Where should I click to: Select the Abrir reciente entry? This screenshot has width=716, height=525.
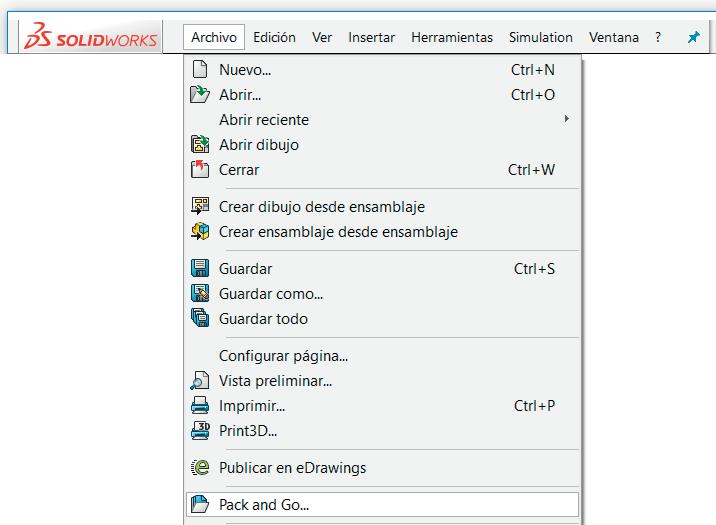click(383, 120)
